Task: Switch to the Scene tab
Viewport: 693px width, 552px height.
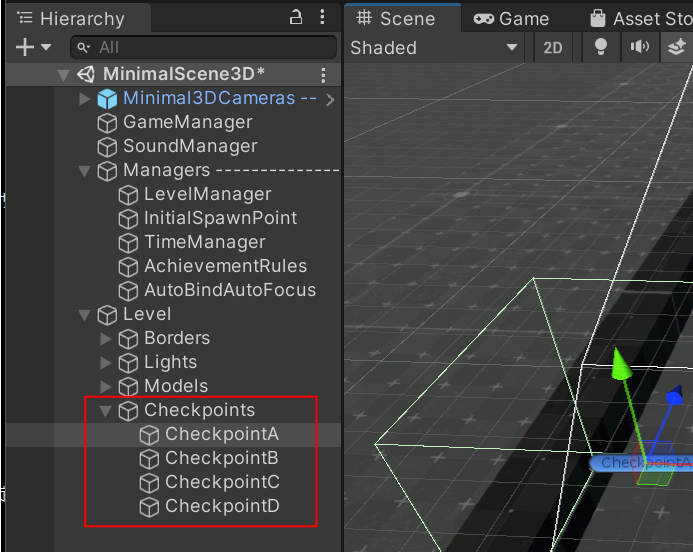Action: click(x=403, y=19)
